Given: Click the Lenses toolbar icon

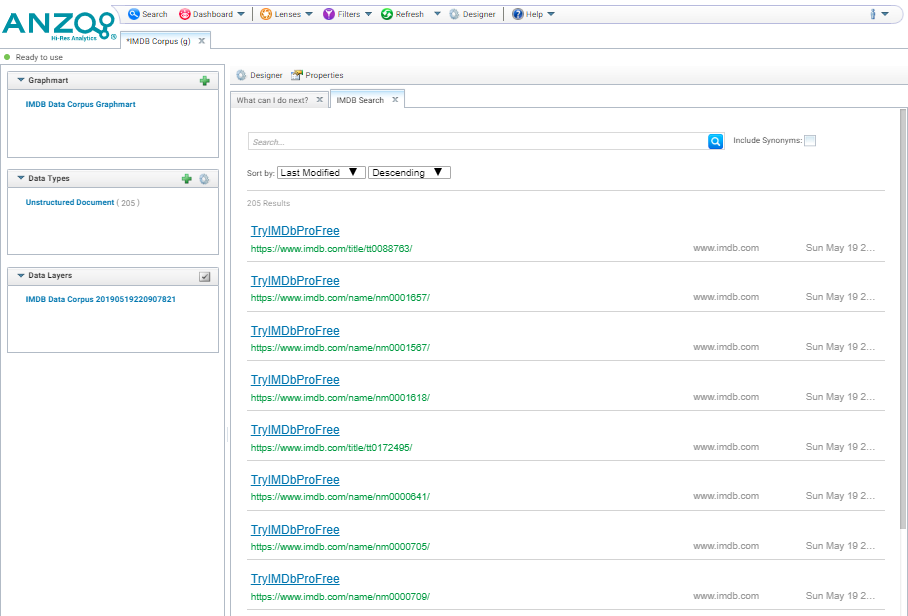Looking at the screenshot, I should pos(266,14).
